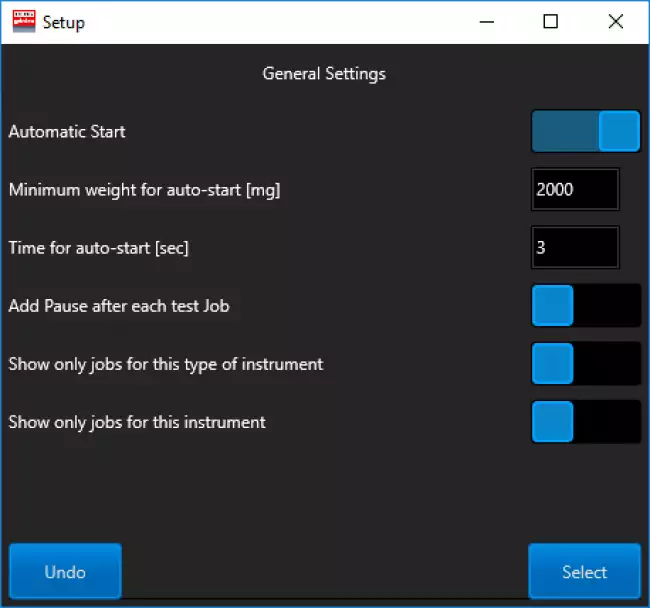Click Show only jobs for this type label

166,364
